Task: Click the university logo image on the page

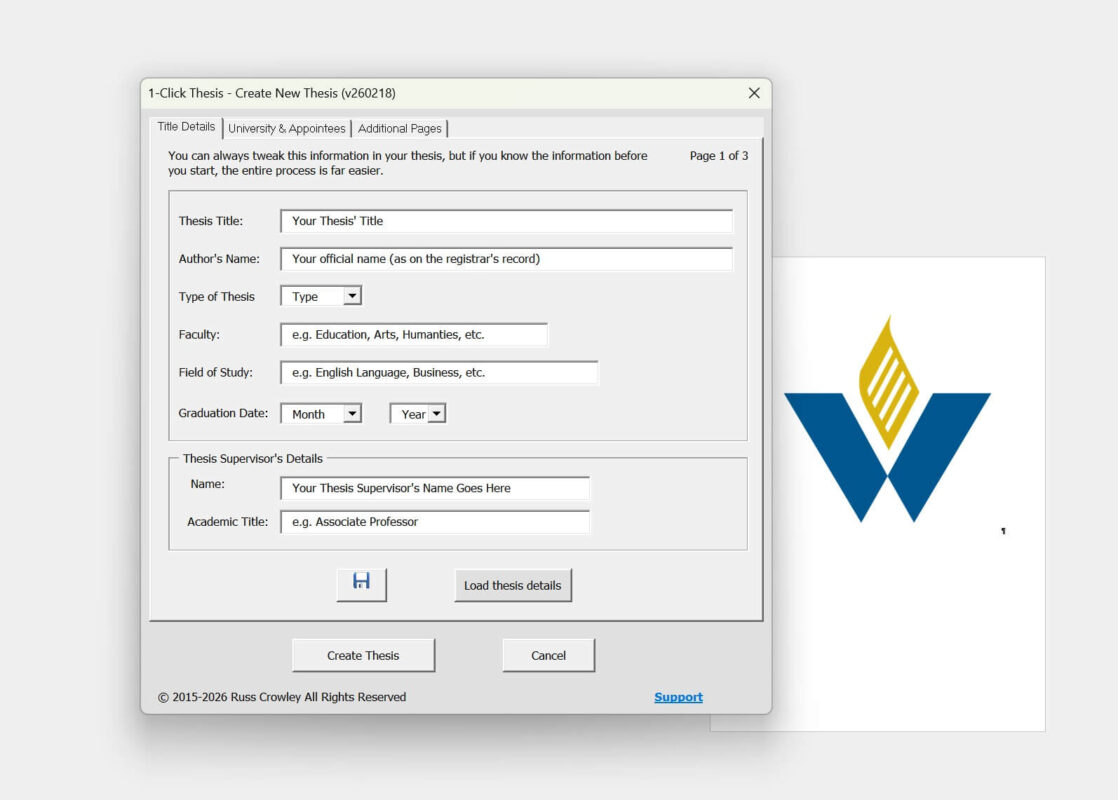Action: click(x=887, y=420)
